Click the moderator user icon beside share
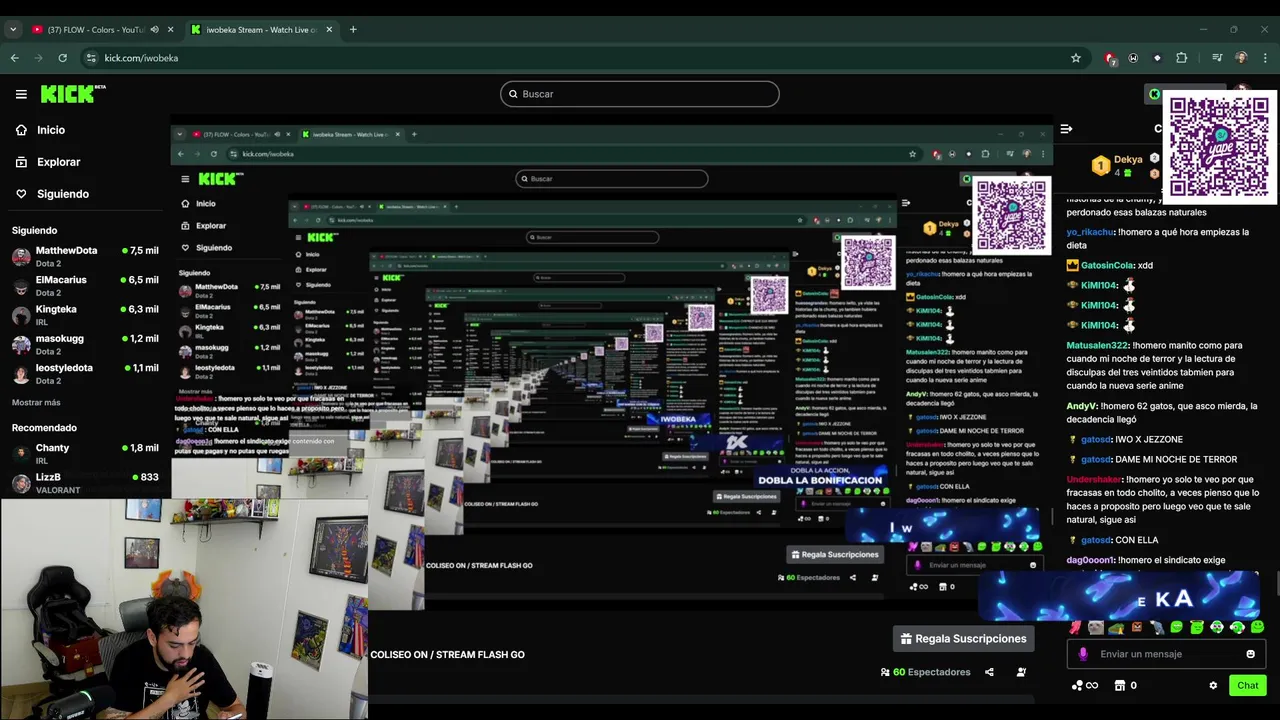This screenshot has width=1280, height=720. click(1021, 672)
